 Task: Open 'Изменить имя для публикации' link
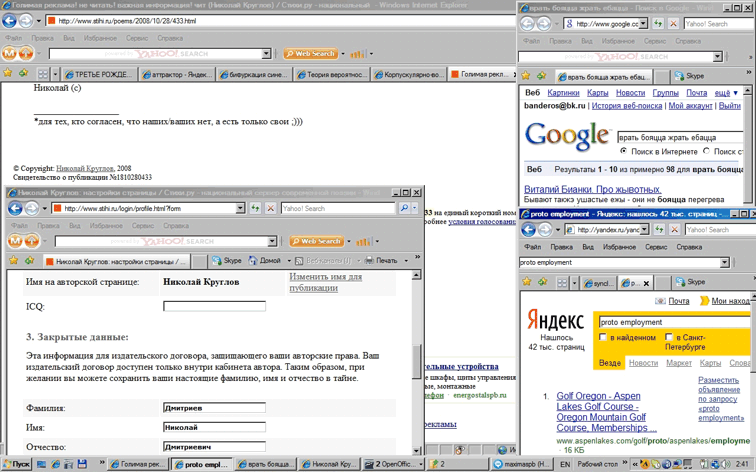pos(325,282)
